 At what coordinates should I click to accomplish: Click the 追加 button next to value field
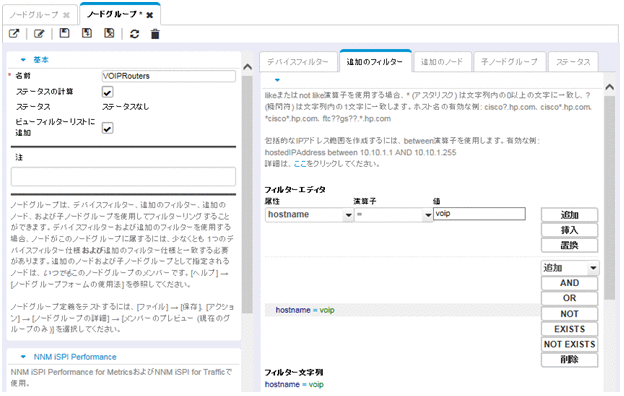(x=569, y=215)
